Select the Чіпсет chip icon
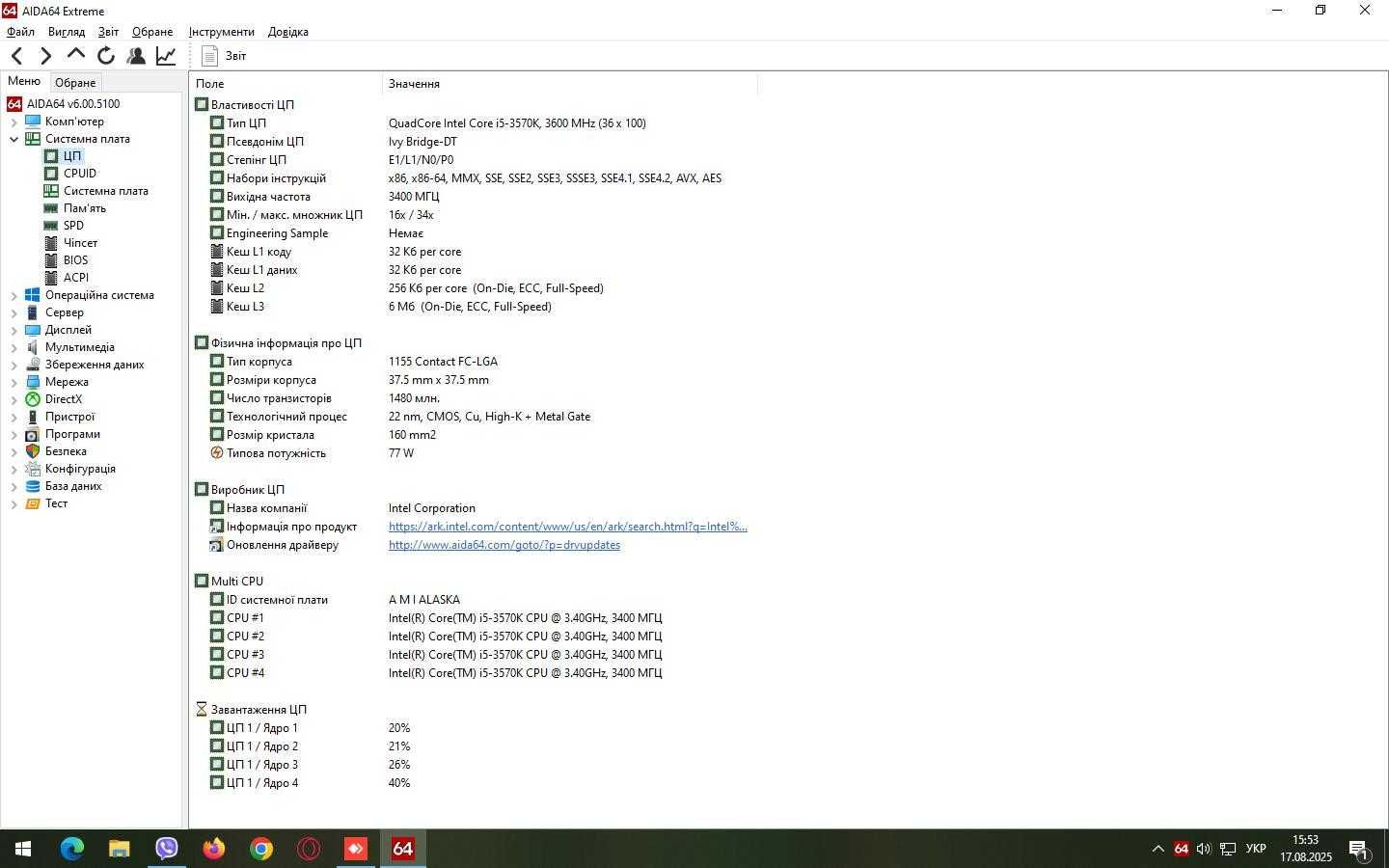The image size is (1389, 868). coord(51,243)
